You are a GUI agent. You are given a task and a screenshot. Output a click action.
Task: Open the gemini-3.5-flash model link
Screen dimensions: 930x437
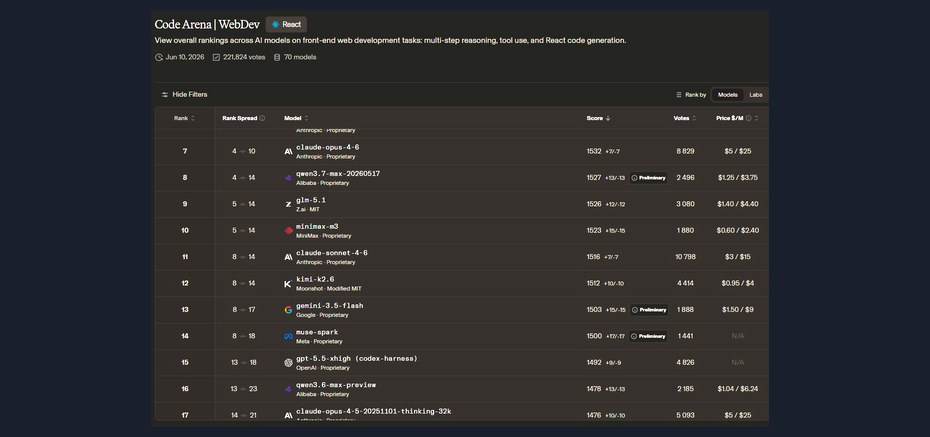(330, 305)
